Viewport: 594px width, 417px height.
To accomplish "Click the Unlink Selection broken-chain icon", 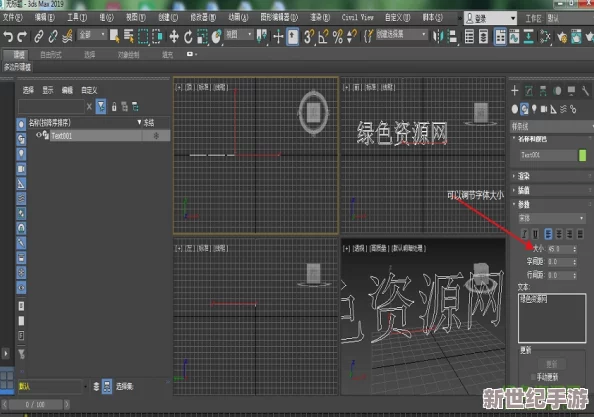I will [53, 37].
